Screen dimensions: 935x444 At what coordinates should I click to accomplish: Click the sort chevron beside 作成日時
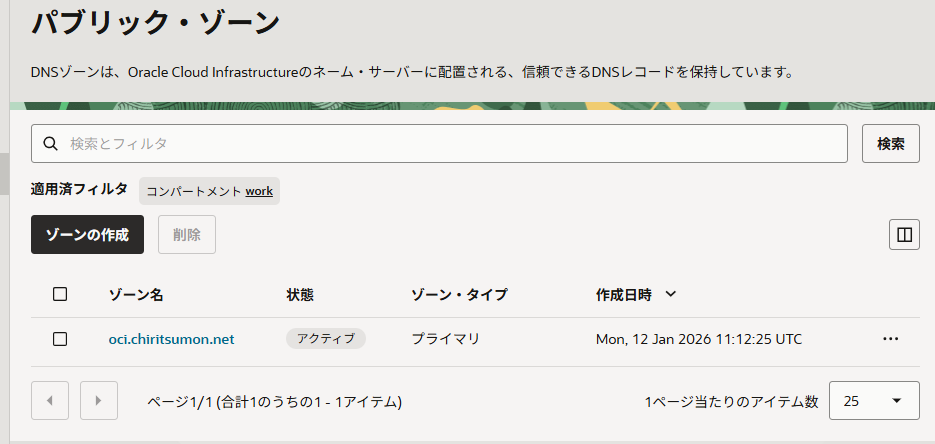click(x=670, y=295)
